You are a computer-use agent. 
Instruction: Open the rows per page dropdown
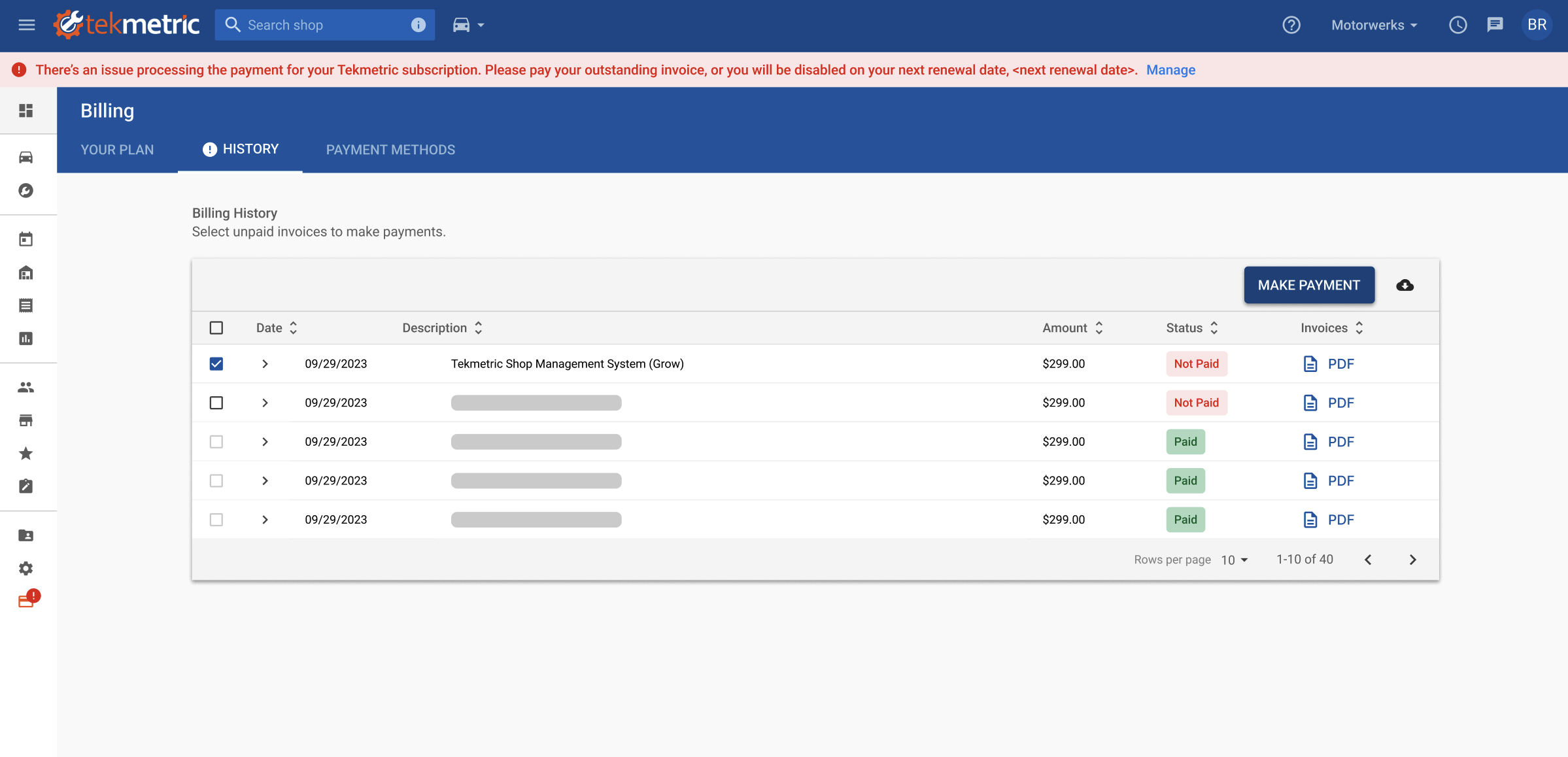[1235, 560]
